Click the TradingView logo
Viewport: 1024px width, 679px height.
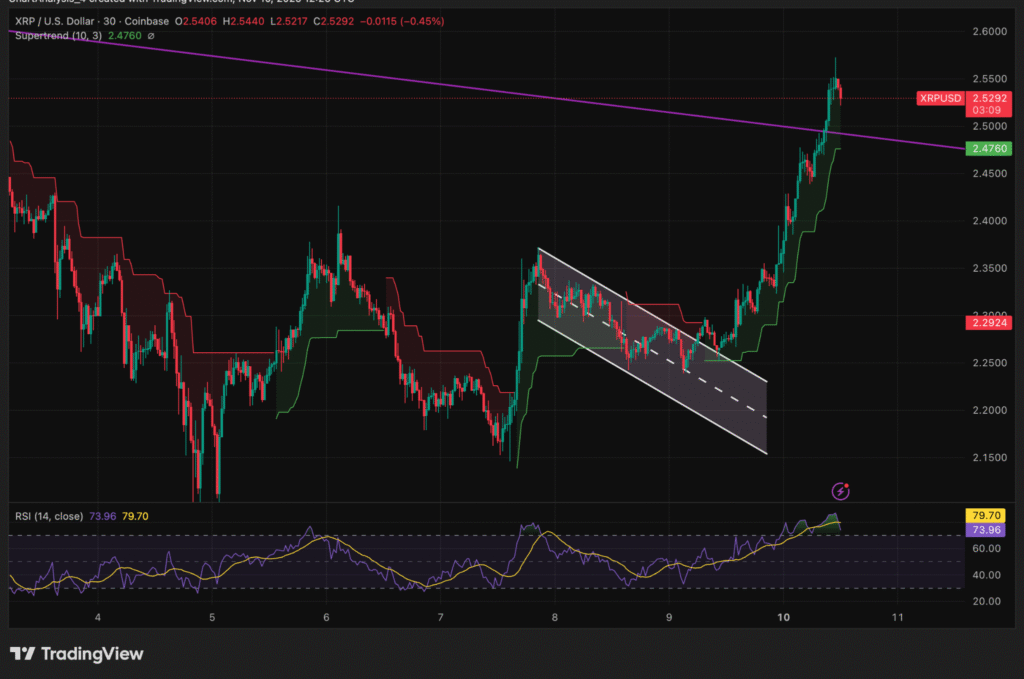[x=77, y=654]
